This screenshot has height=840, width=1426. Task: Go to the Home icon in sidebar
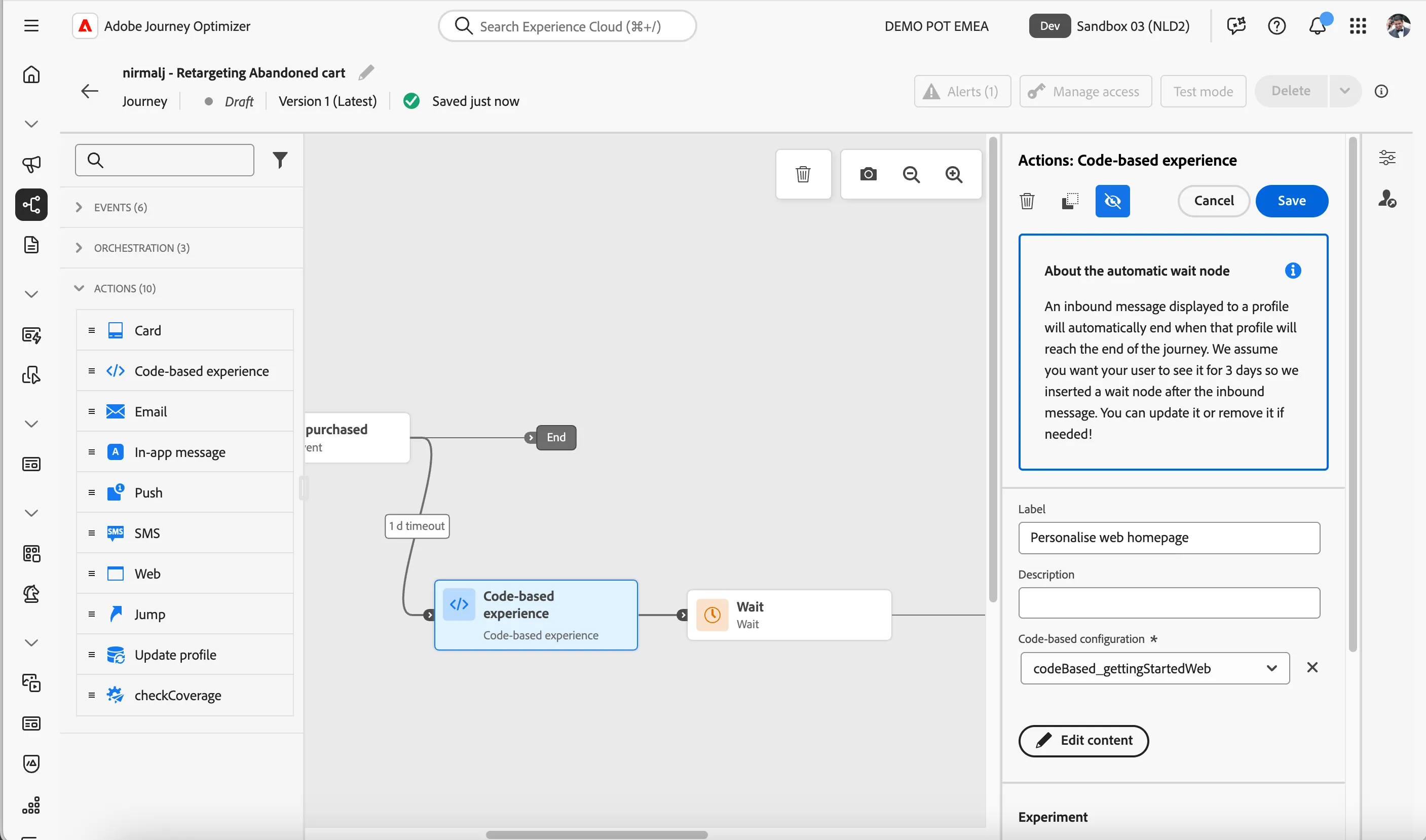click(31, 74)
